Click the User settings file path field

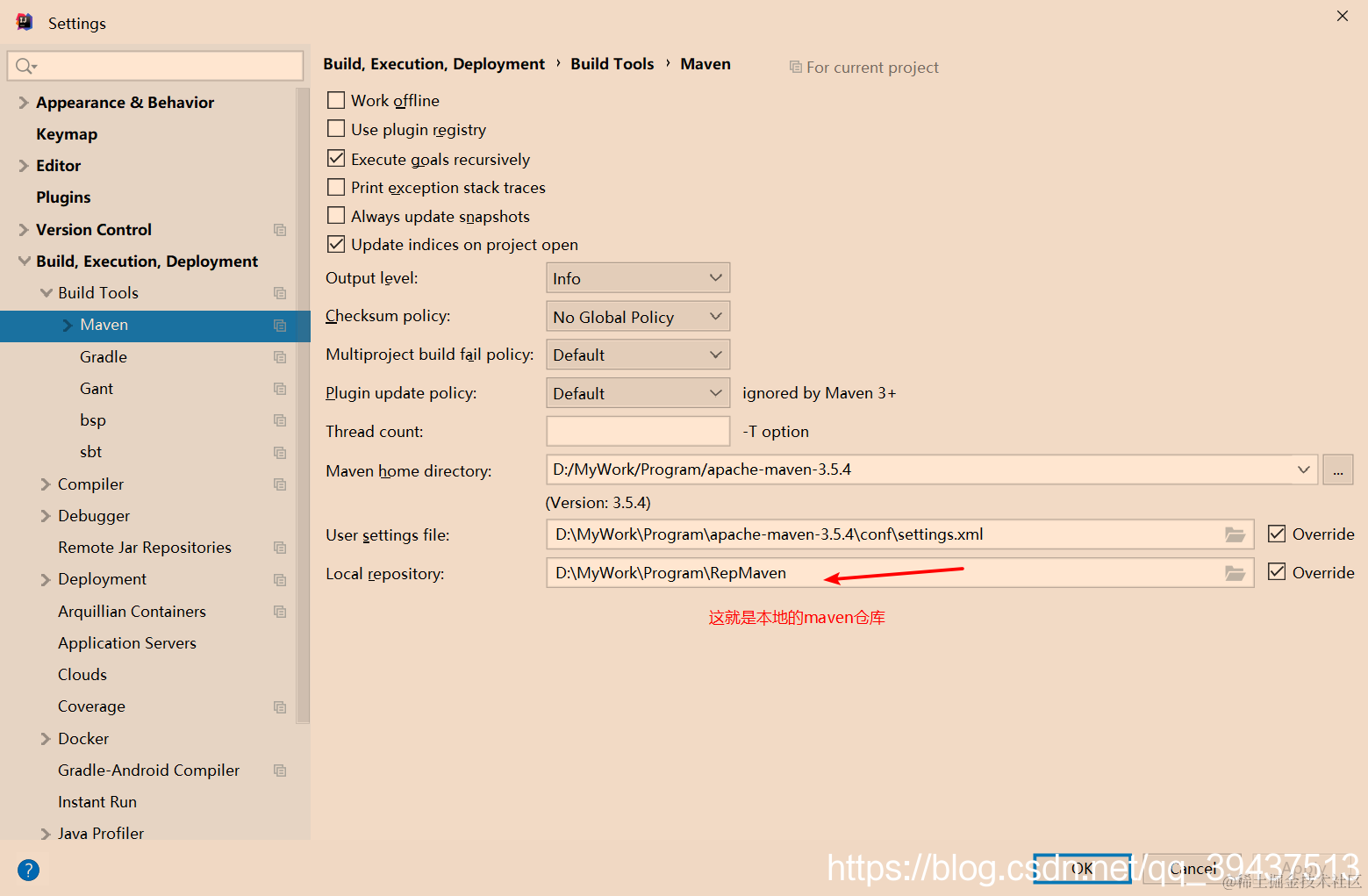899,534
